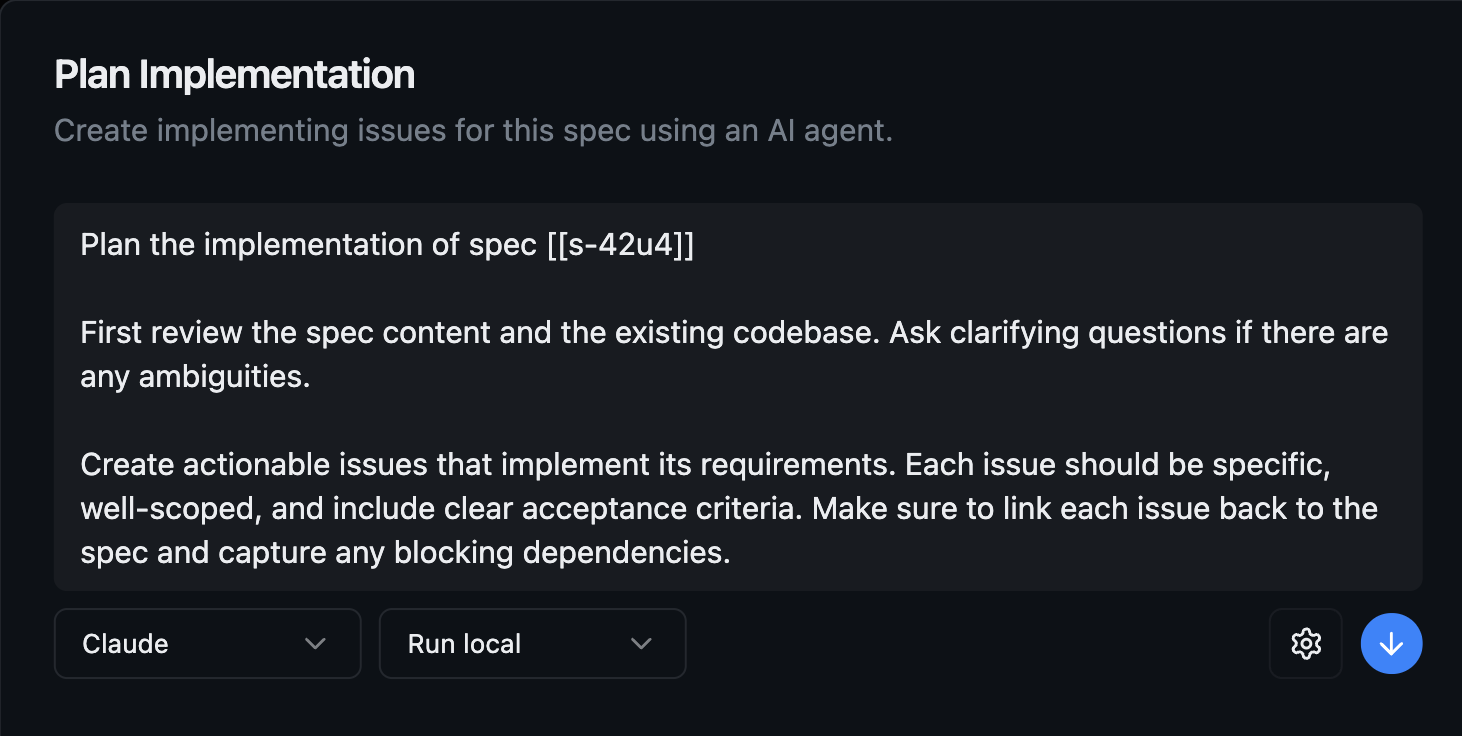Click the chevron next to Claude
Screen dimensions: 1462x736
[x=316, y=643]
